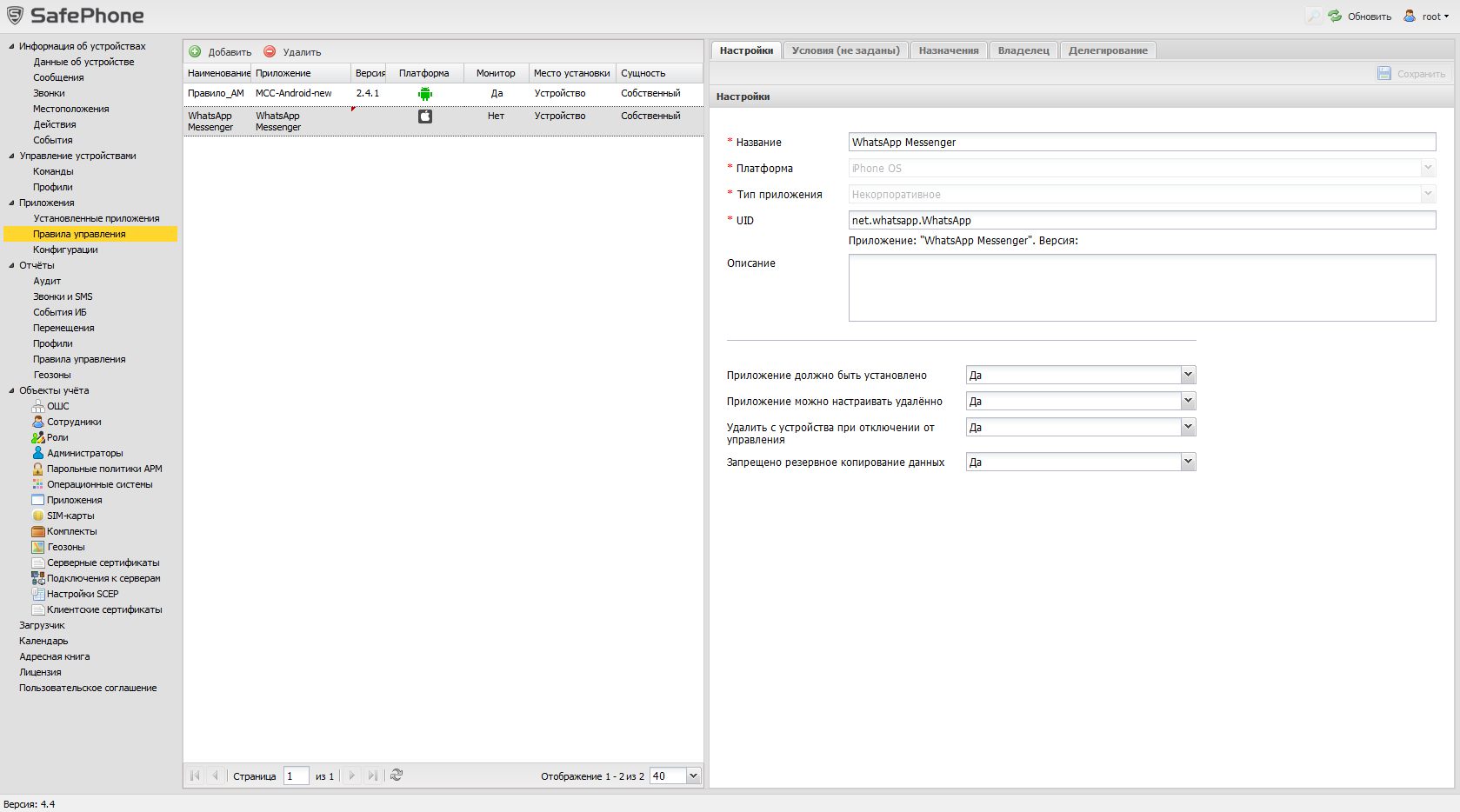
Task: Switch to the Настройки tab
Action: click(x=746, y=50)
